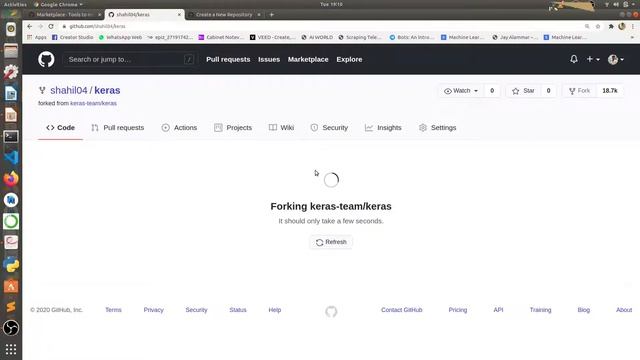
Task: Open the Help footer link
Action: click(275, 310)
